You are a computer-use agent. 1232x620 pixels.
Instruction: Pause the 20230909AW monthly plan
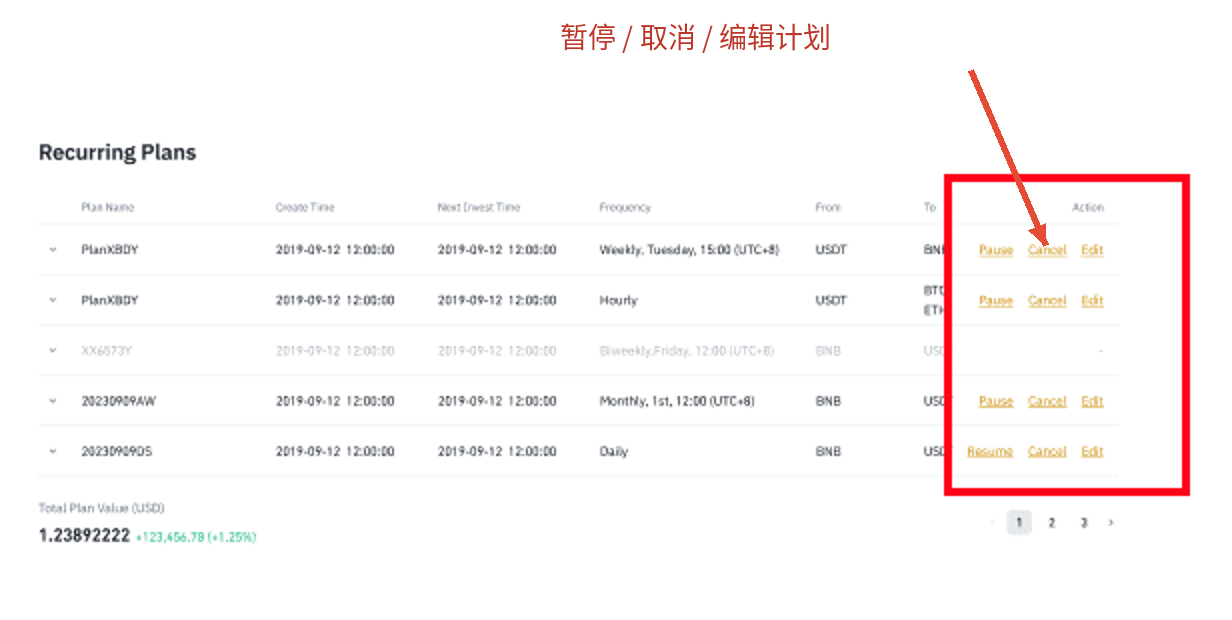tap(996, 401)
